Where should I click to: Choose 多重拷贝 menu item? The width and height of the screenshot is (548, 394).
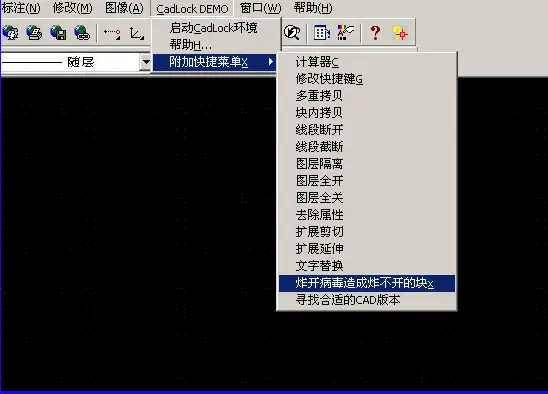pos(367,96)
